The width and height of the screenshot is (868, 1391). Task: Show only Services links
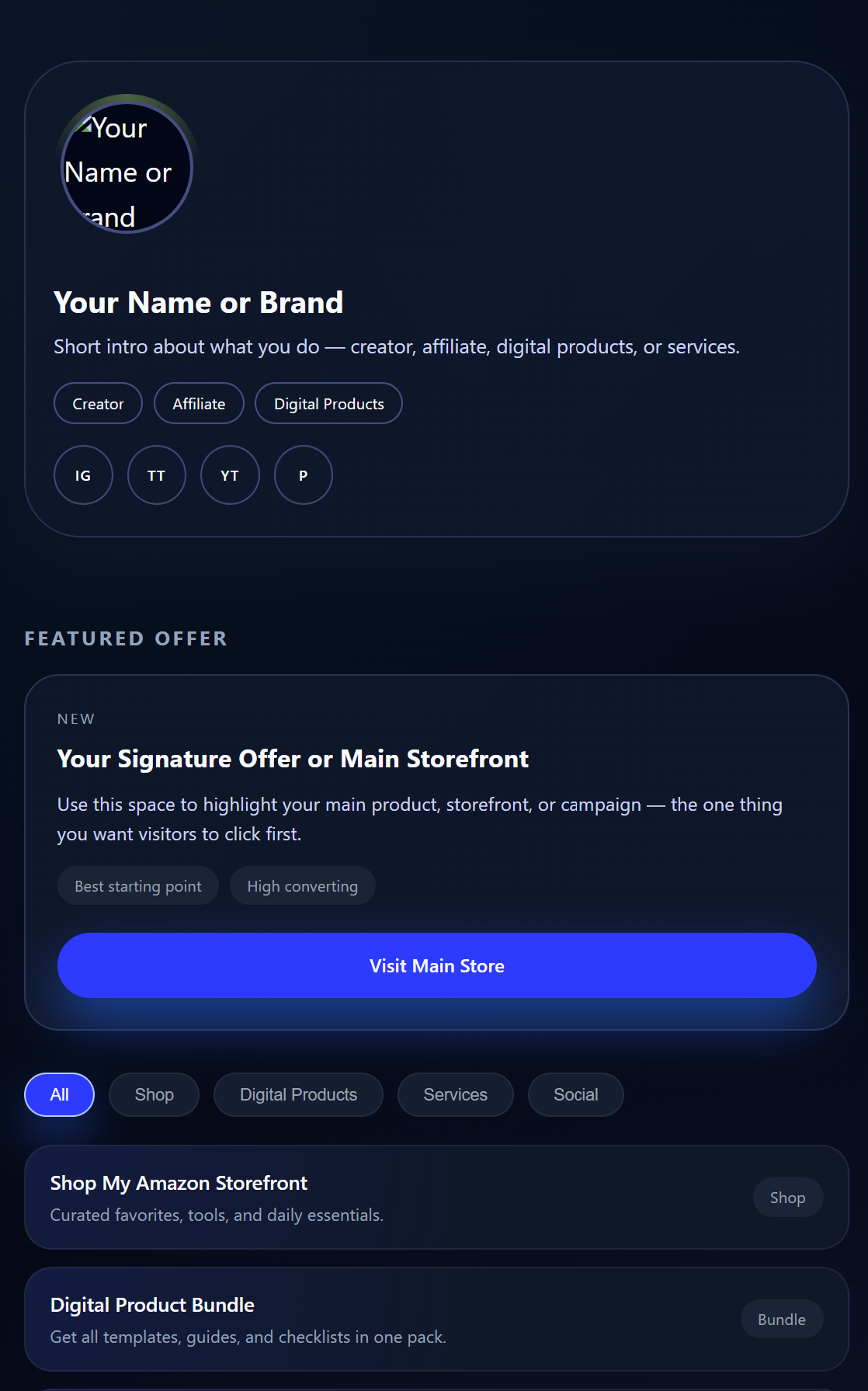(455, 1094)
